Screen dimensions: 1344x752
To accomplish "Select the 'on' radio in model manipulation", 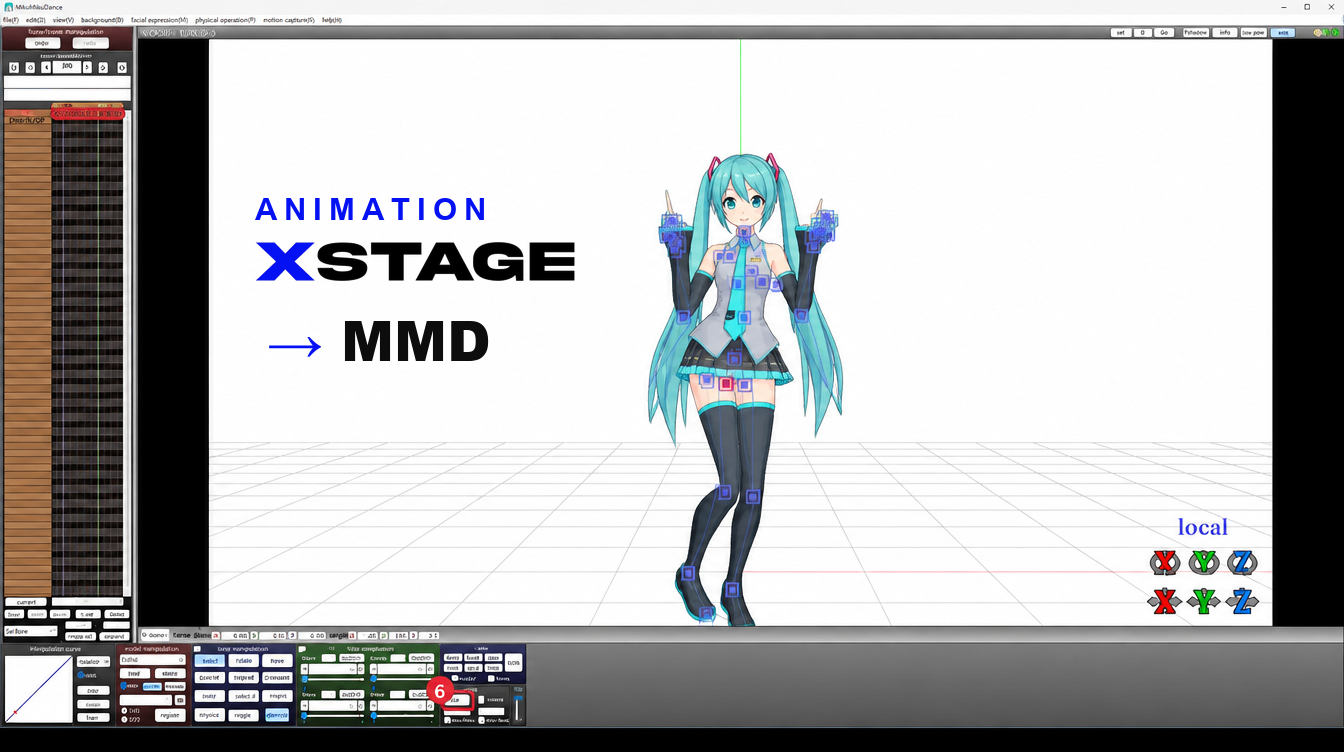I will point(124,710).
